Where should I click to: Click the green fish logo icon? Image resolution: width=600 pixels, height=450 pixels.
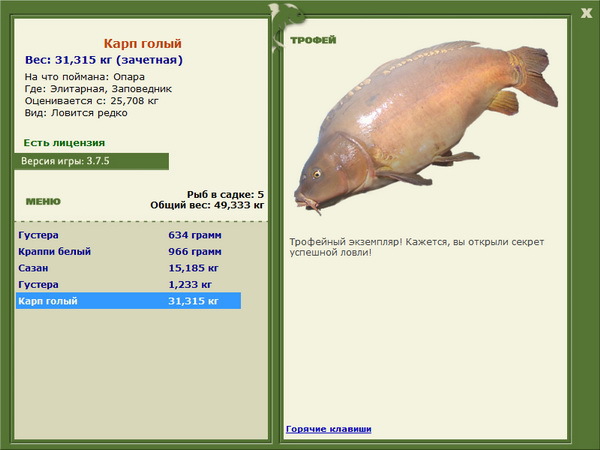[x=285, y=26]
